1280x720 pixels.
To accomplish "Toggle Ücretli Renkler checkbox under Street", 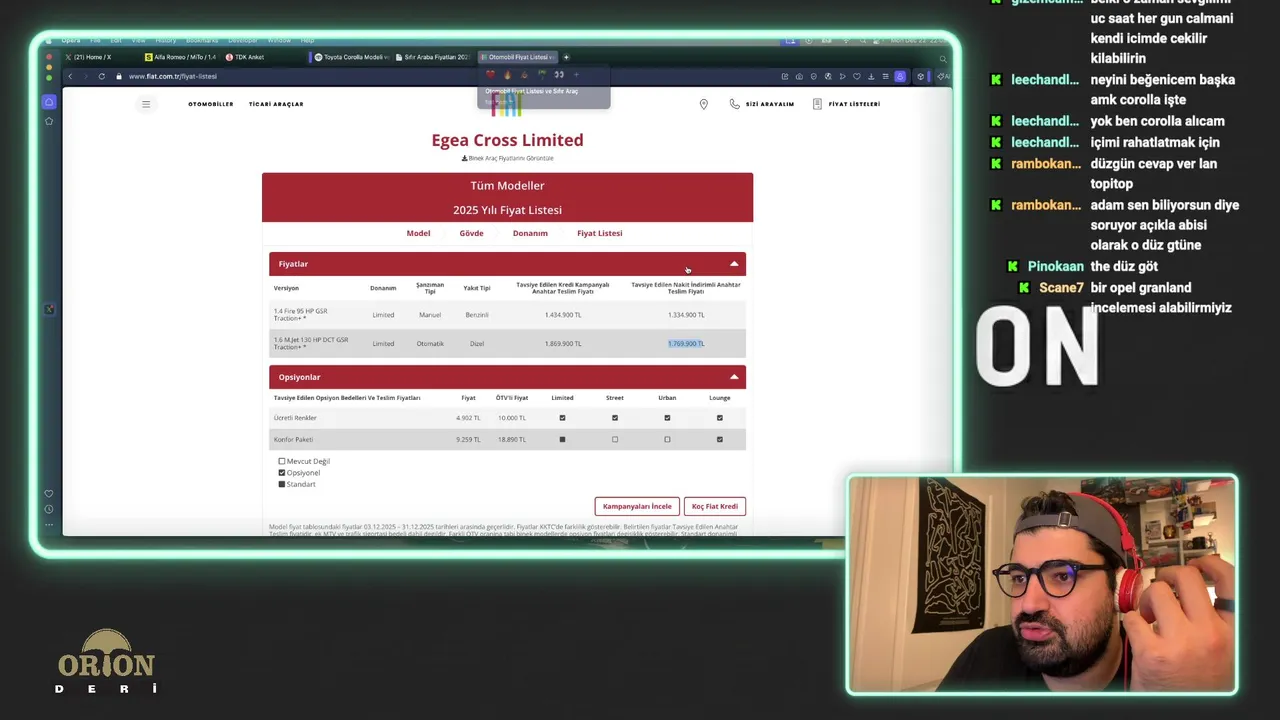I will [615, 418].
